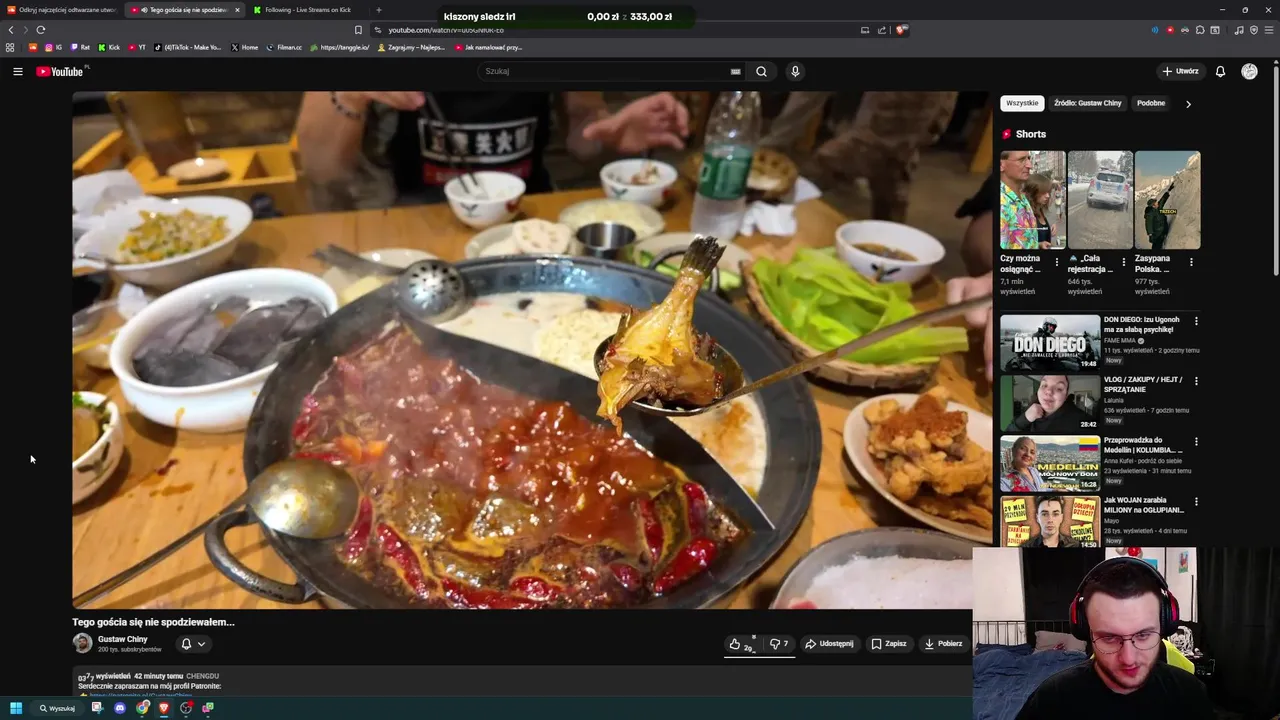Dislike the video with thumbs down

[779, 644]
